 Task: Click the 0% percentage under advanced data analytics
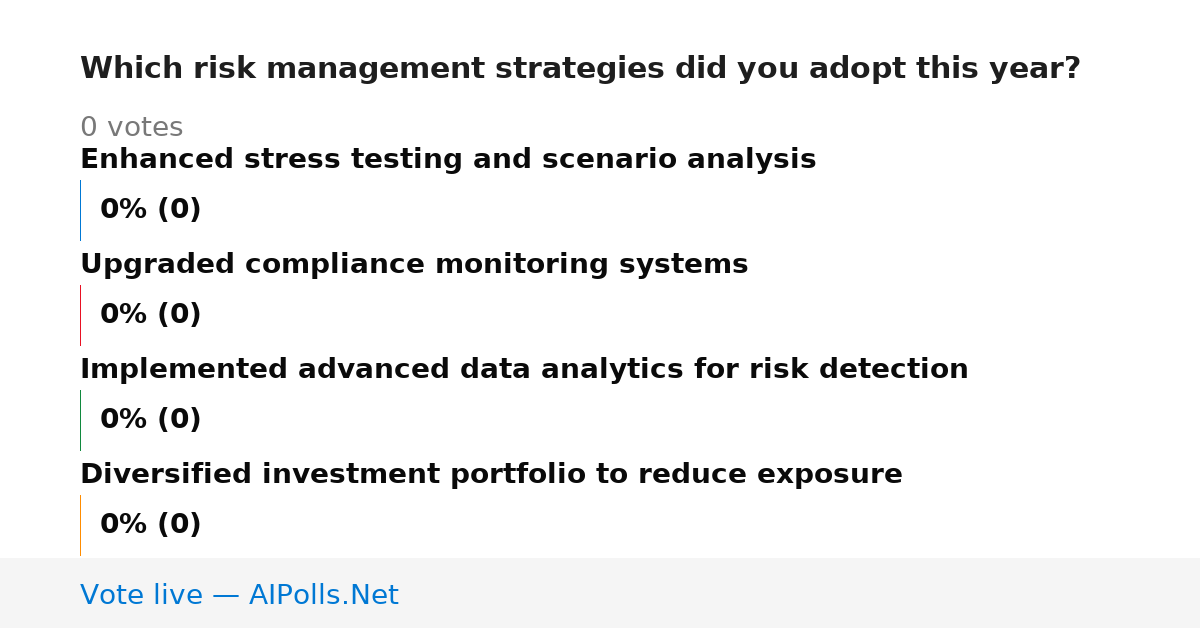click(124, 420)
